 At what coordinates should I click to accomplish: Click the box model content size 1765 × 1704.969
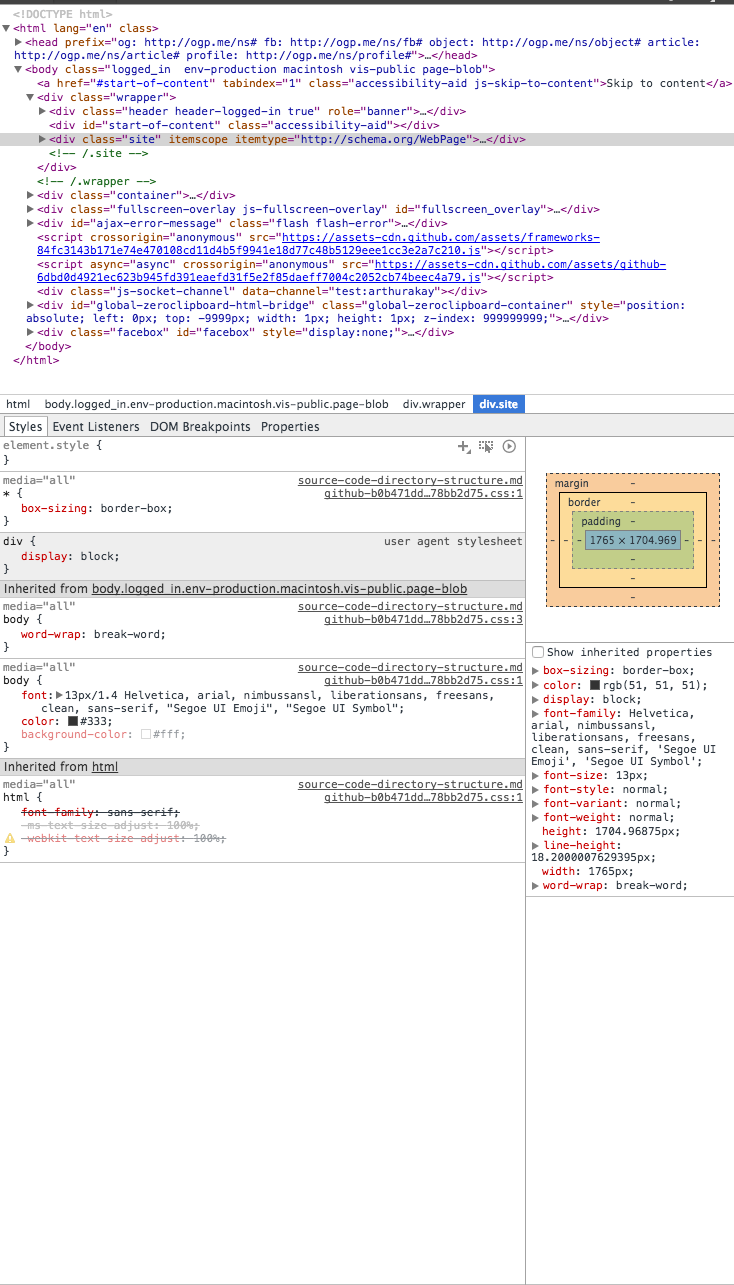pos(633,540)
